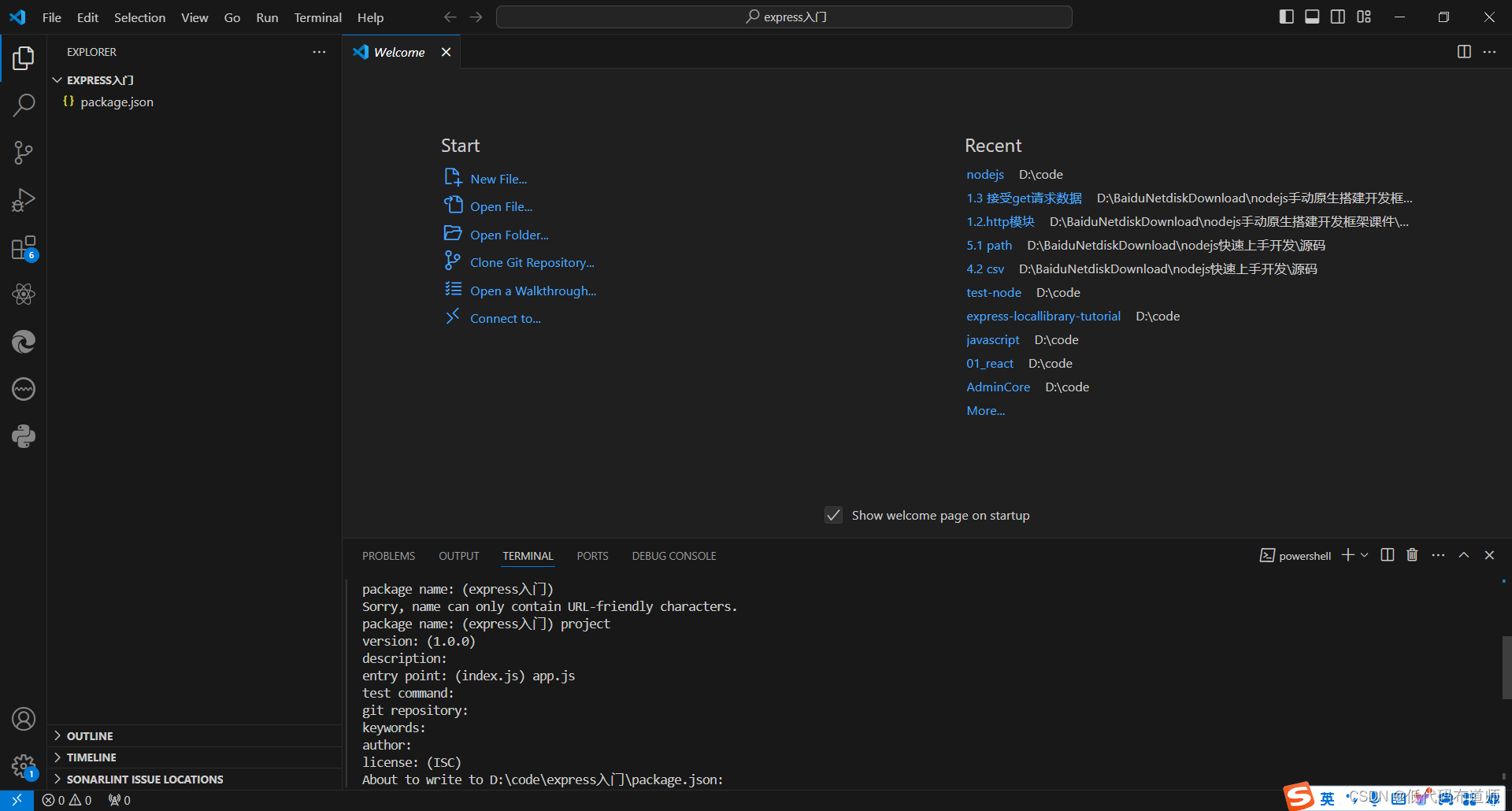The height and width of the screenshot is (811, 1512).
Task: Click the Open File... link
Action: tap(501, 207)
